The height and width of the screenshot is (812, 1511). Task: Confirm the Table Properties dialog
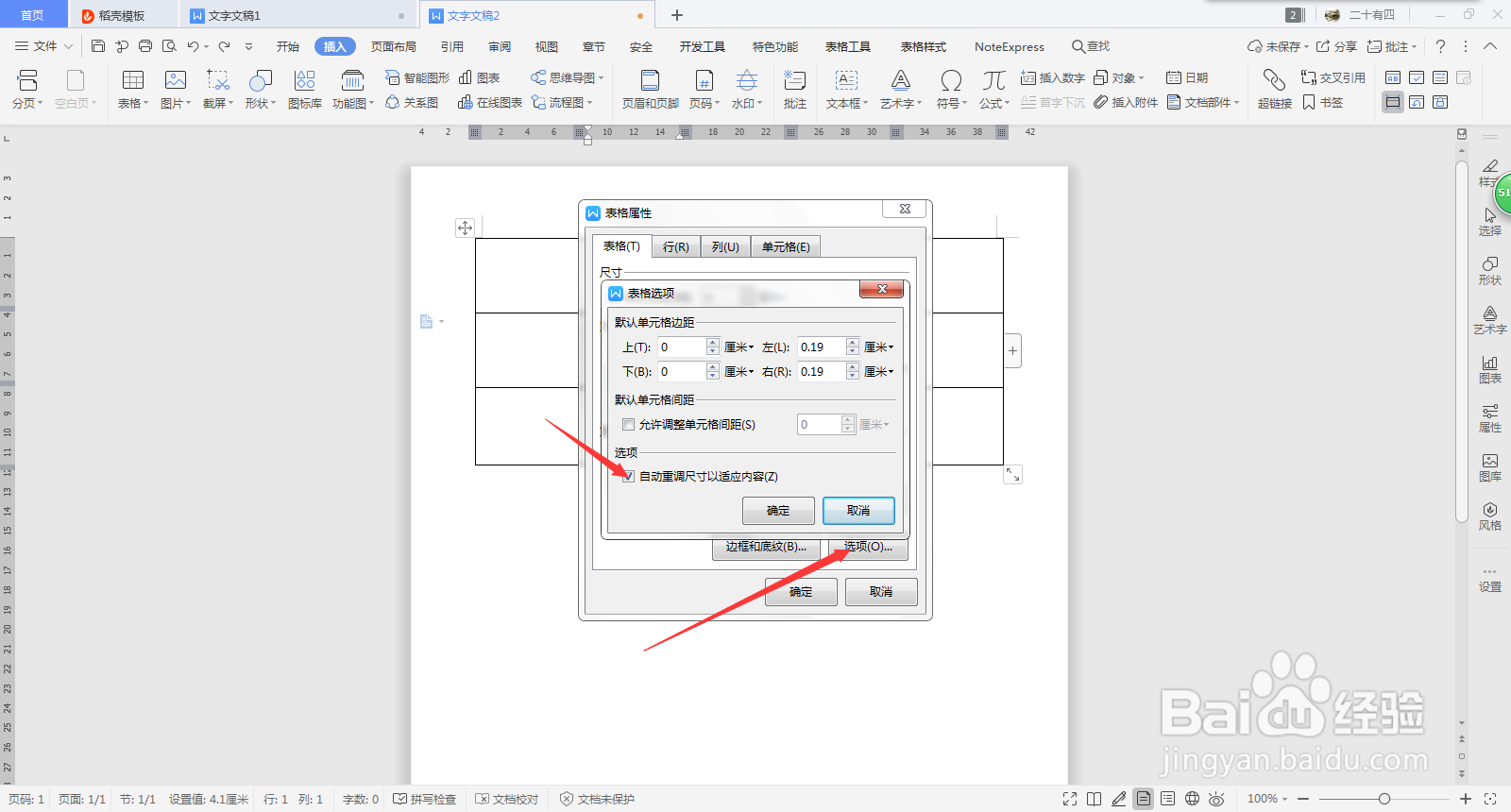pos(801,592)
